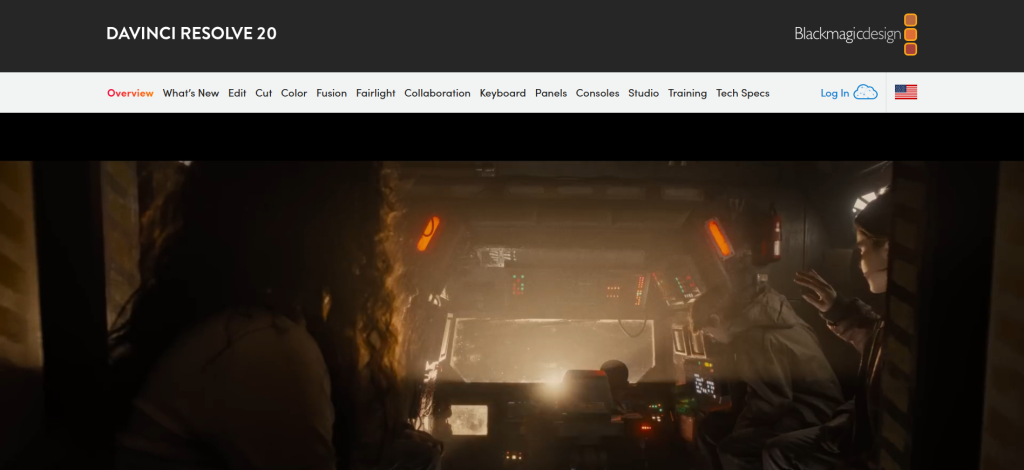Go to the What's New page
Viewport: 1024px width, 470px height.
click(x=190, y=93)
